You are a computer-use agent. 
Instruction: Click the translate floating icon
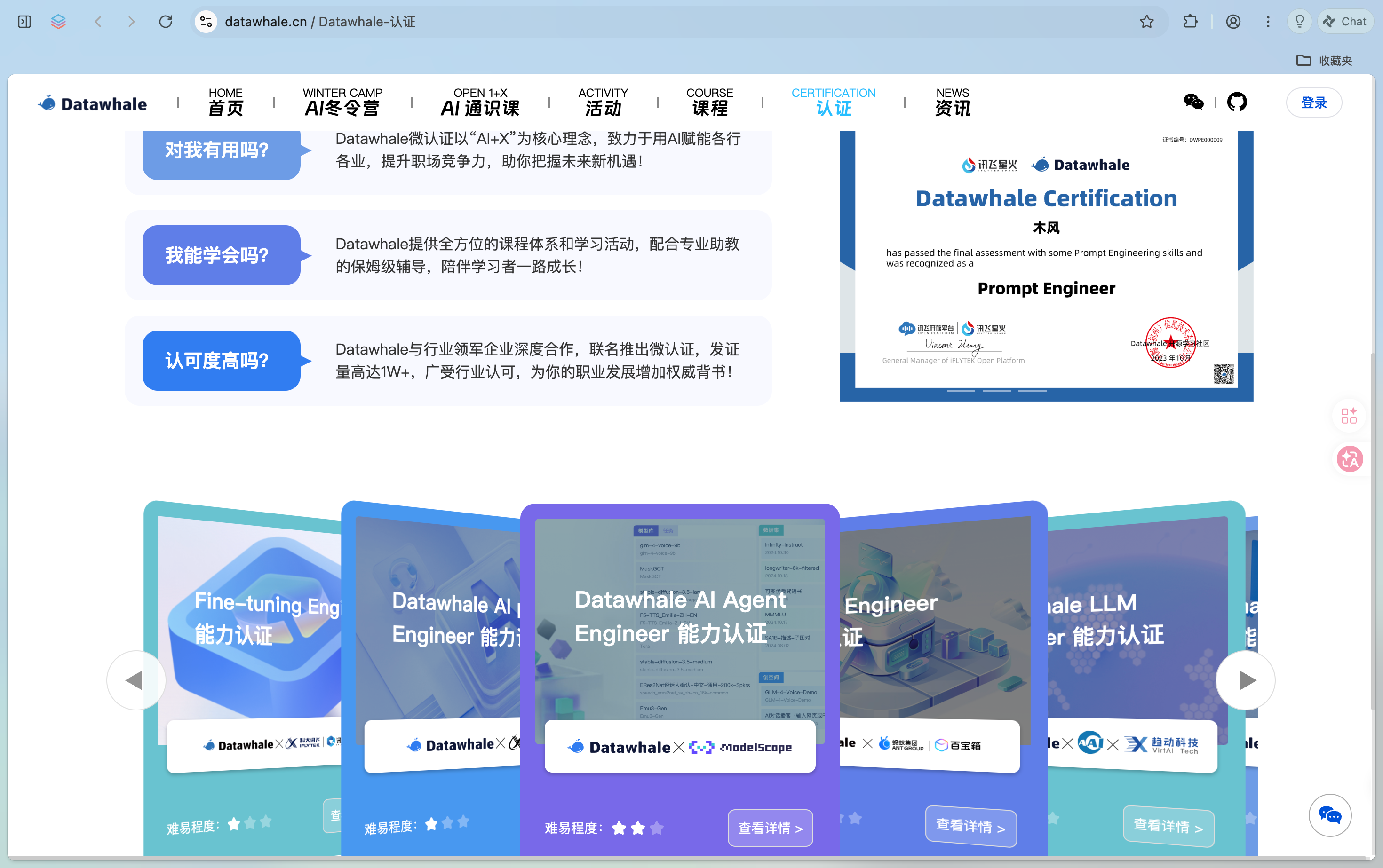pyautogui.click(x=1349, y=459)
